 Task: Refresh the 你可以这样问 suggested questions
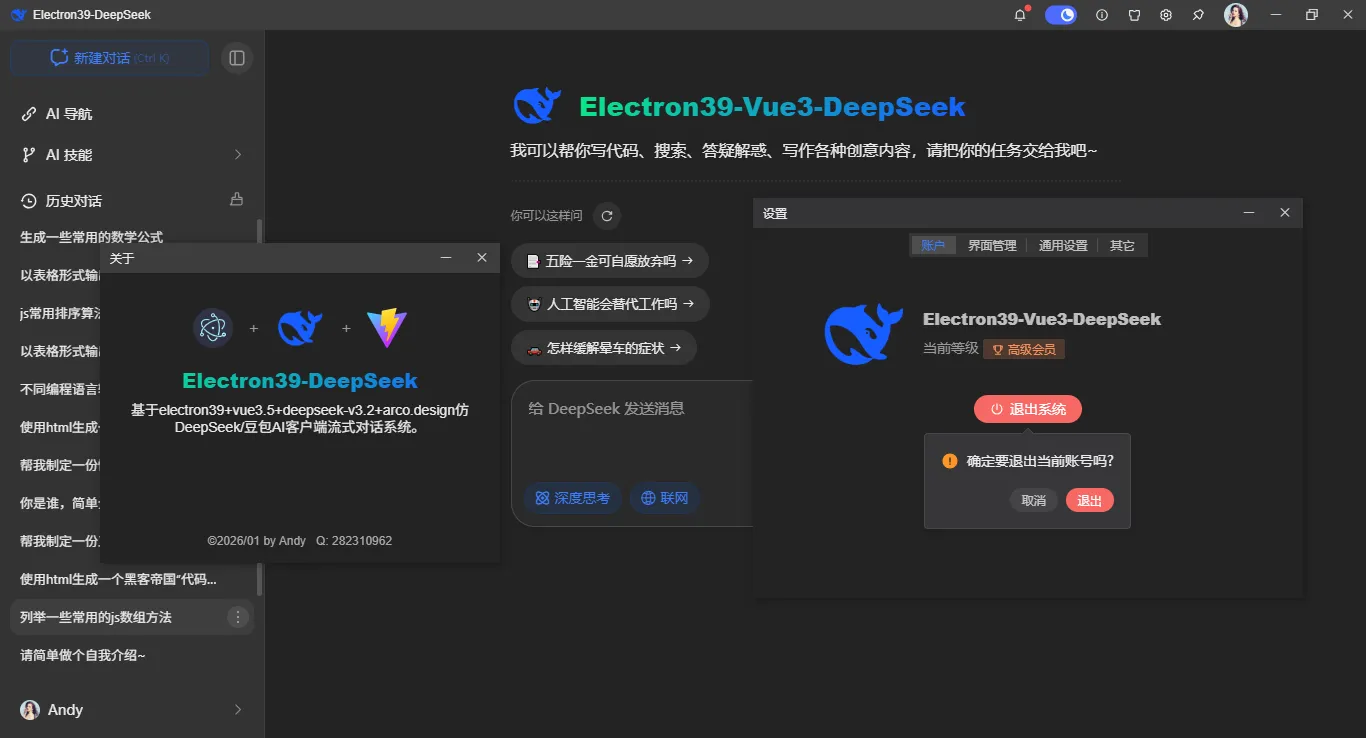point(606,215)
